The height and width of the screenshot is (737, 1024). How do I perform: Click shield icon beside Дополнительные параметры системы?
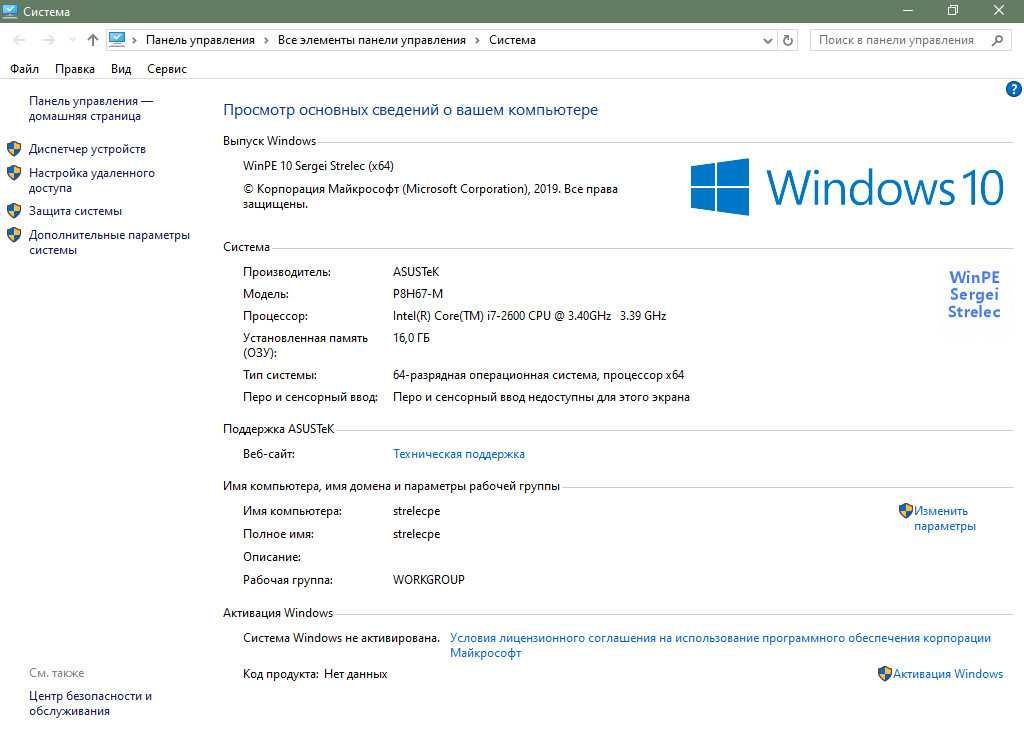(14, 235)
